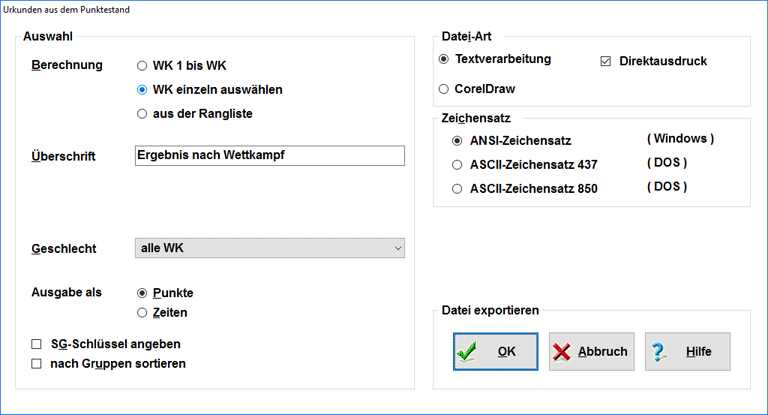Select 'aus der Rangliste' calculation option
The width and height of the screenshot is (768, 415).
(143, 114)
